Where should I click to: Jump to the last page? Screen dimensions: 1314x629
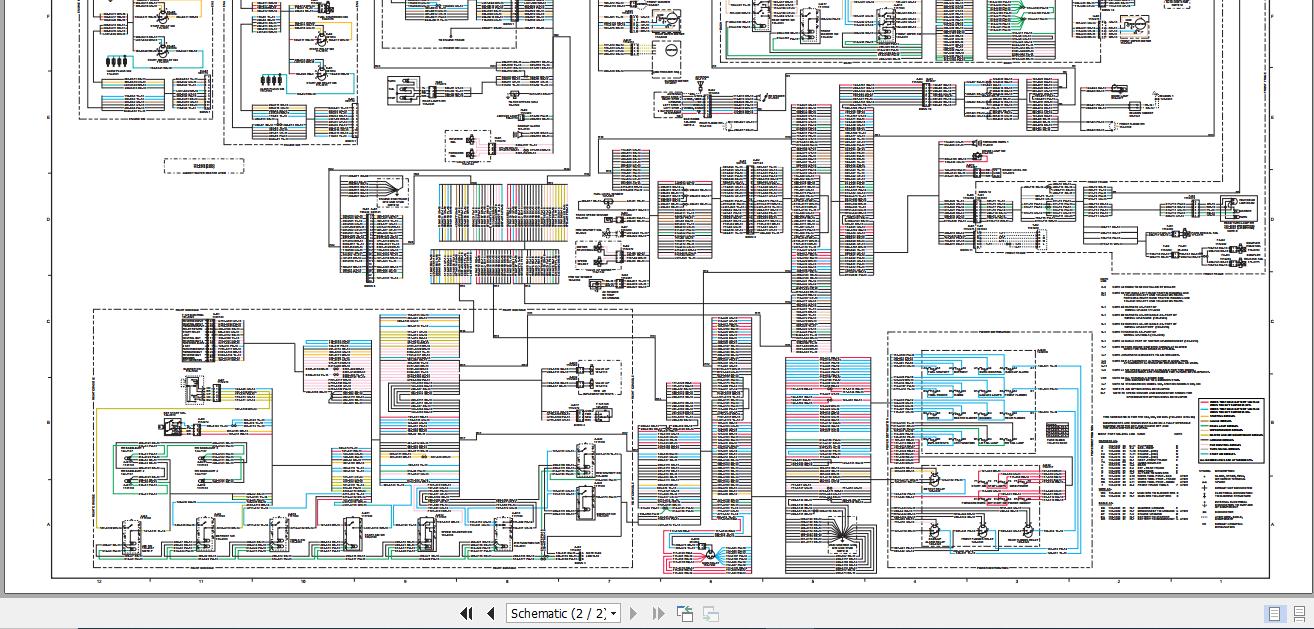(x=658, y=613)
